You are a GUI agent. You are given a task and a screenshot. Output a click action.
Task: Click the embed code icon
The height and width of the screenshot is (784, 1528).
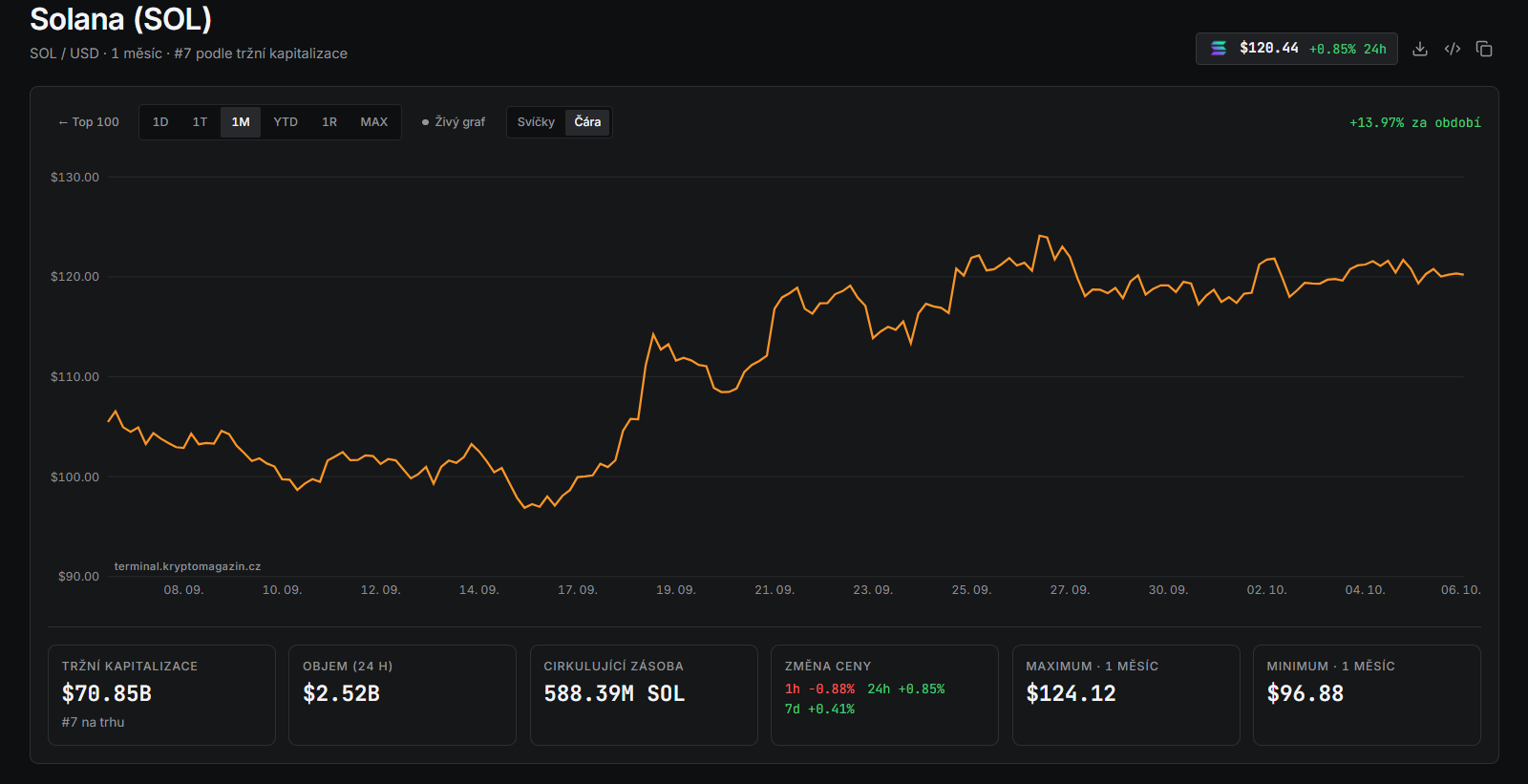(1453, 49)
